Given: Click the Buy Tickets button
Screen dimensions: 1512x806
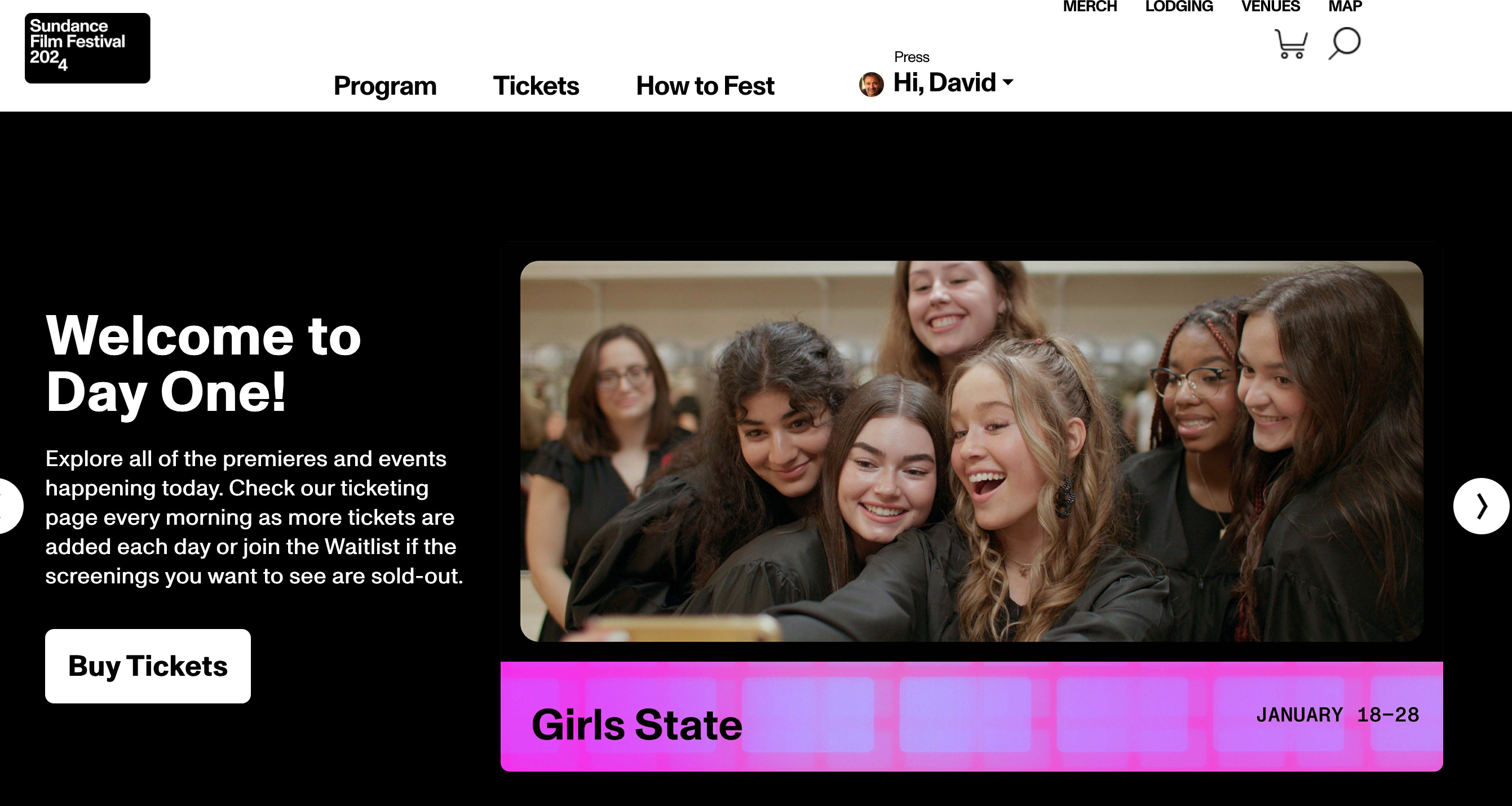Looking at the screenshot, I should click(148, 666).
